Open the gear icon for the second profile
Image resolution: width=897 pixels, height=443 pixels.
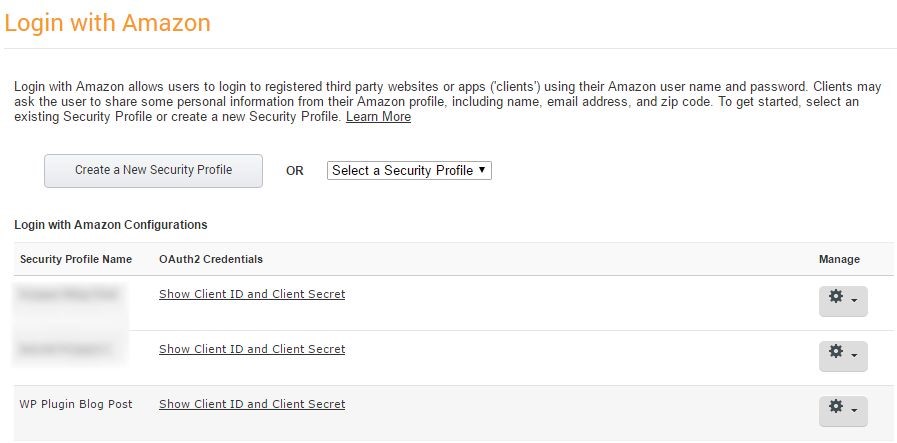point(836,352)
